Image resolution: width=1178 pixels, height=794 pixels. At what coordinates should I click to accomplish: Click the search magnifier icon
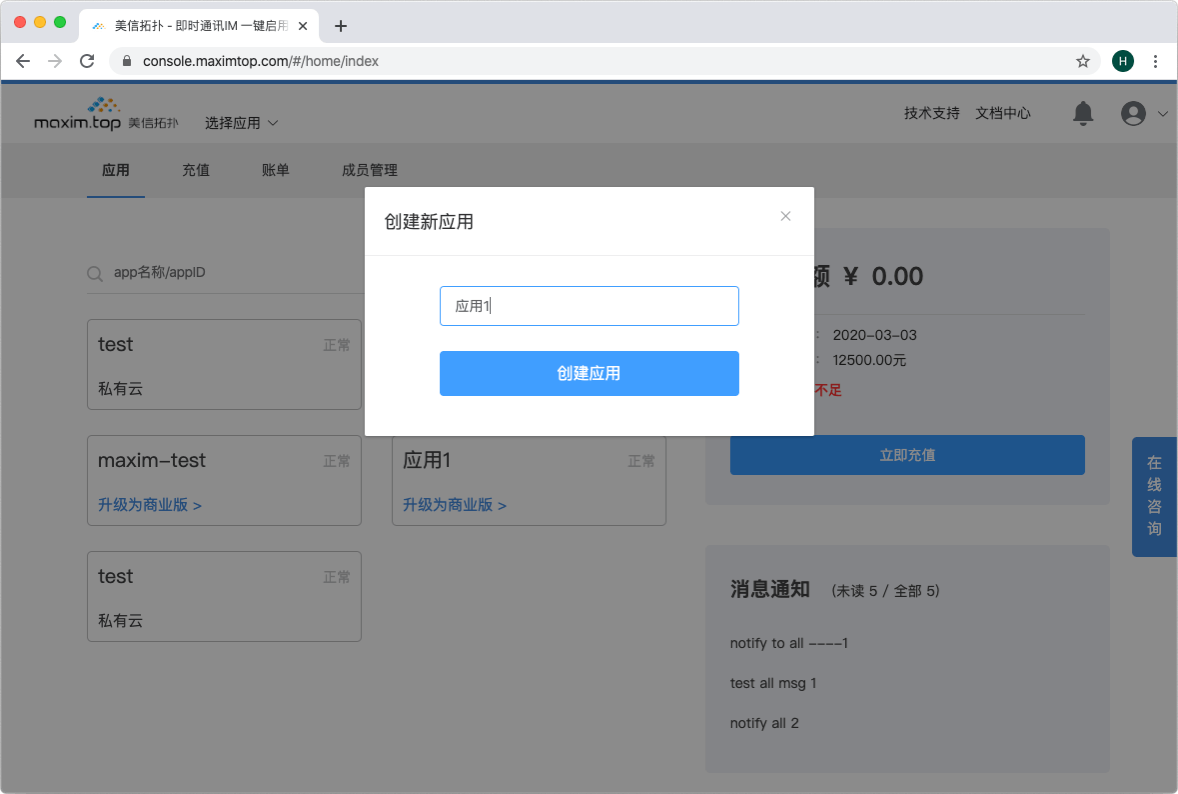(95, 273)
